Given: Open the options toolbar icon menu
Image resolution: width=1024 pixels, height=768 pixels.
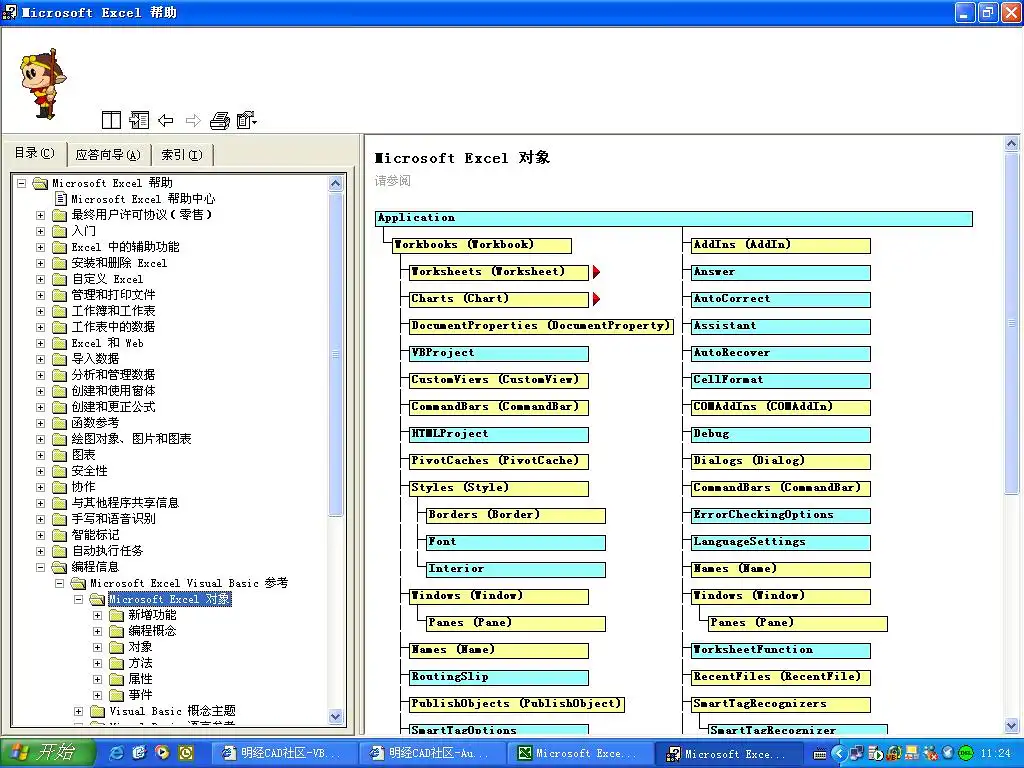Looking at the screenshot, I should pyautogui.click(x=247, y=120).
